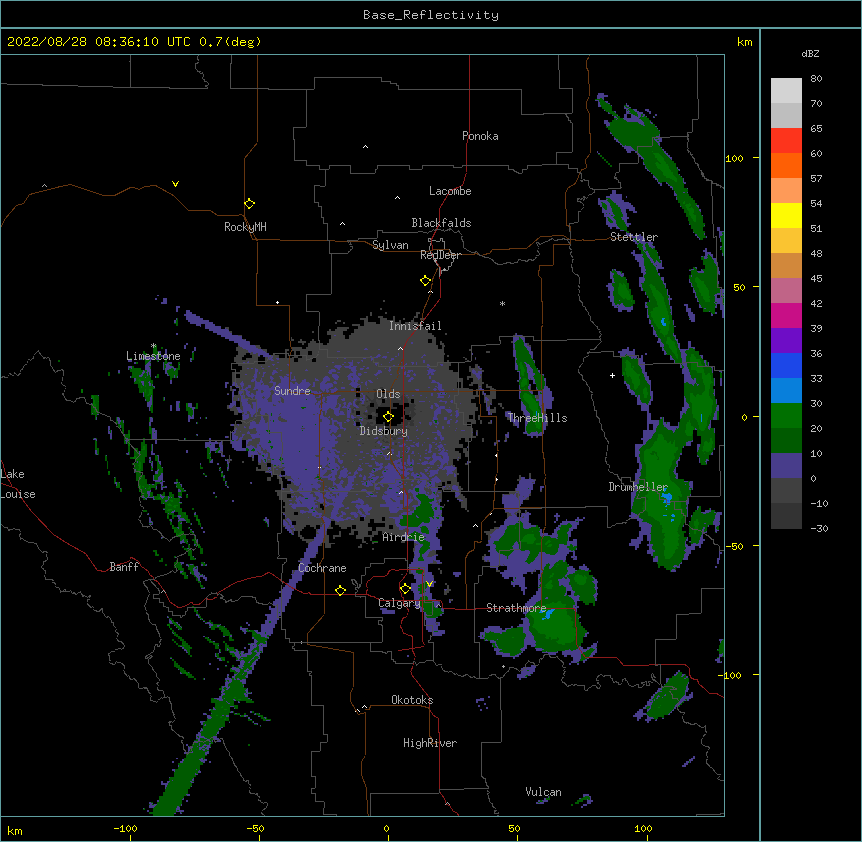862x842 pixels.
Task: Select the yellow diamond marker below the Cochrane label
Action: tap(340, 590)
